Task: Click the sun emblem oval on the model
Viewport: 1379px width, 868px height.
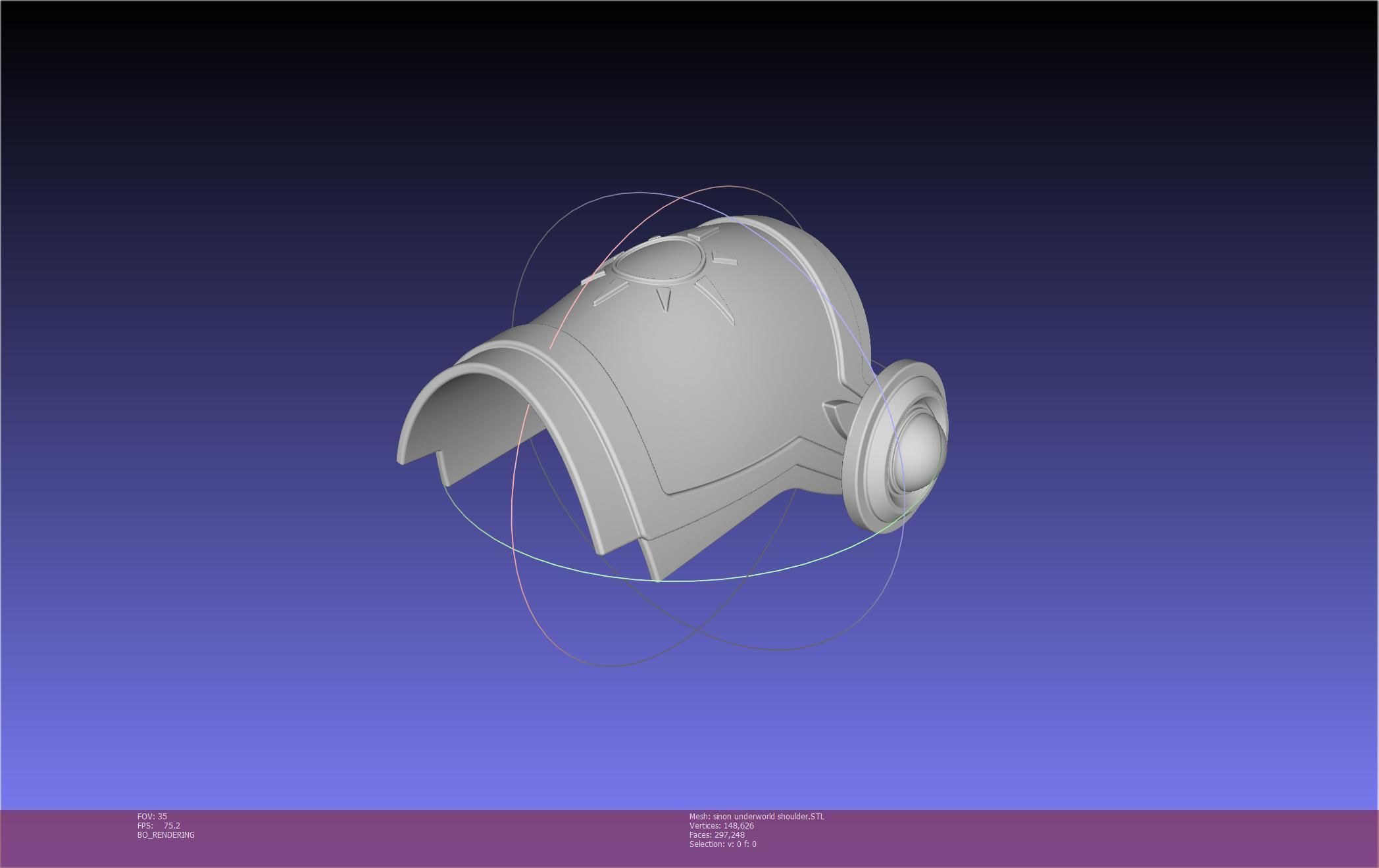Action: pyautogui.click(x=659, y=262)
